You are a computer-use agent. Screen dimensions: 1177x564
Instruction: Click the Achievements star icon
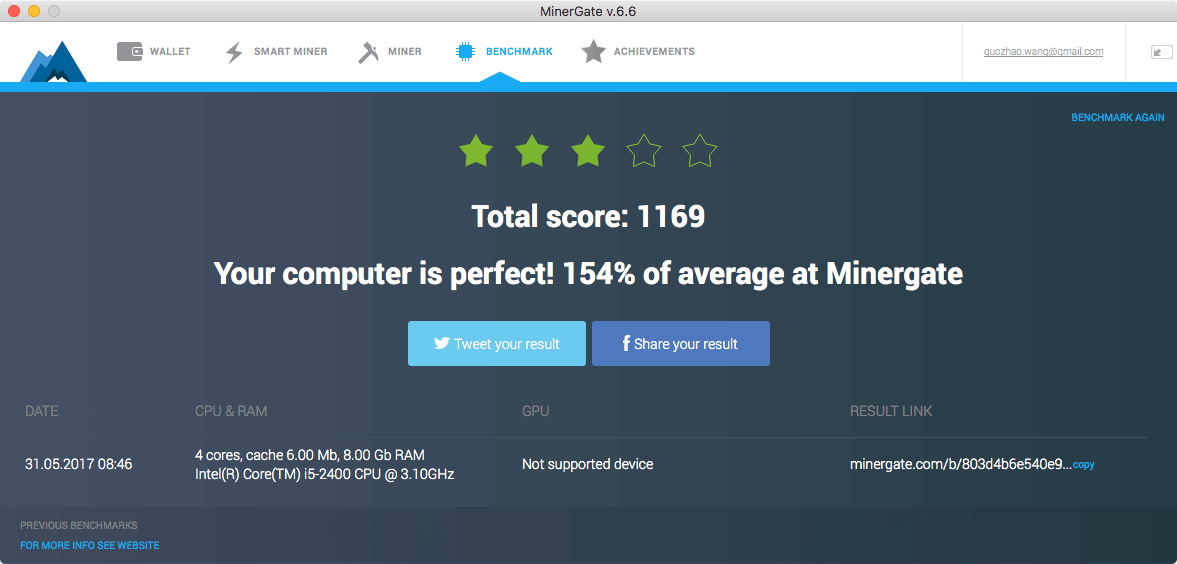594,52
